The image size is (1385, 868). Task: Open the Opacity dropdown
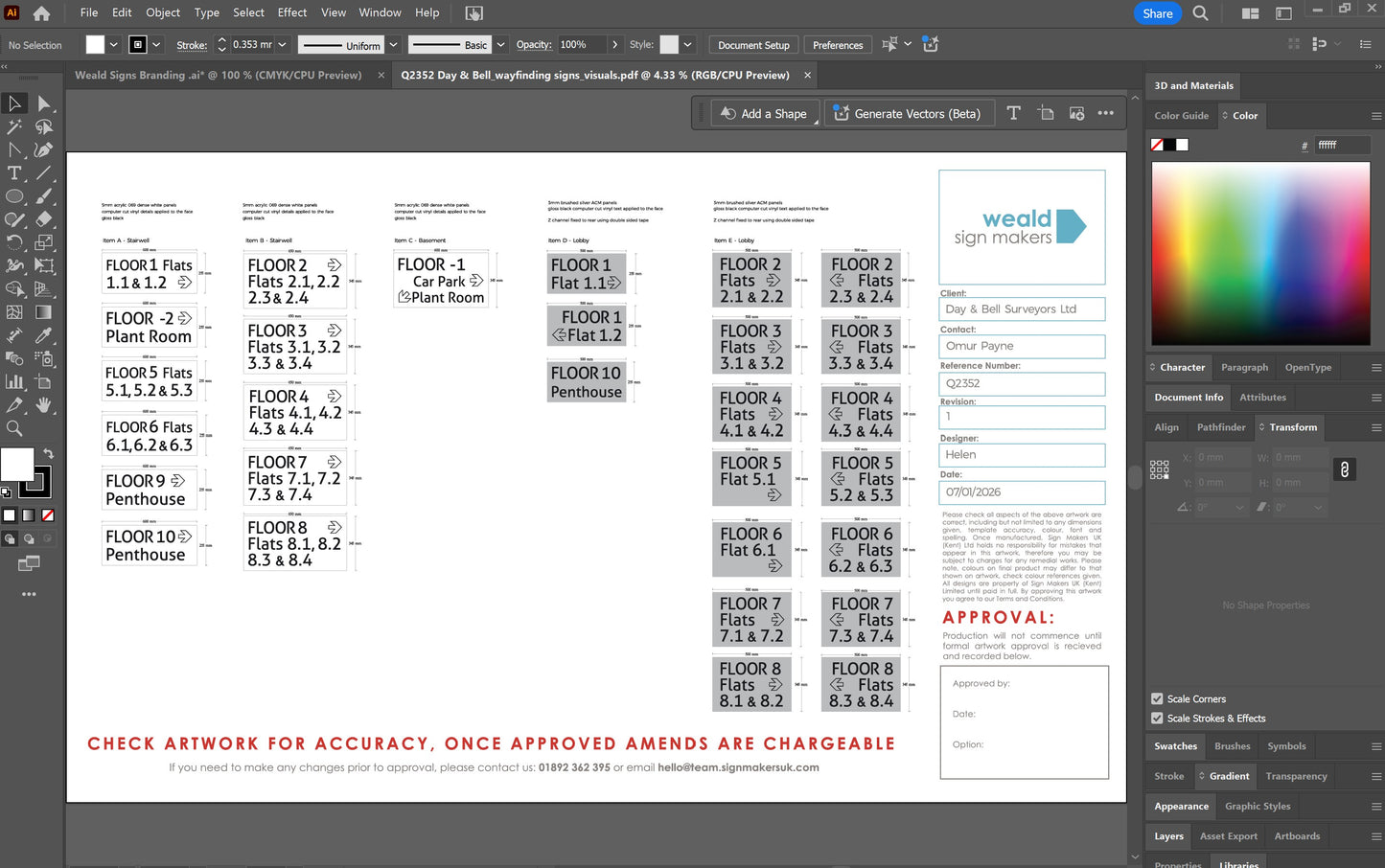pos(614,44)
